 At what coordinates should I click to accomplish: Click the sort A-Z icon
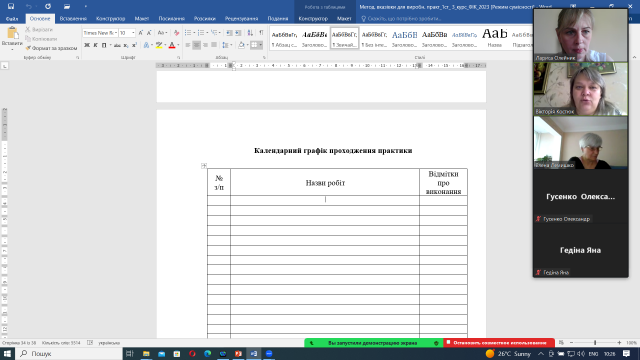point(250,33)
